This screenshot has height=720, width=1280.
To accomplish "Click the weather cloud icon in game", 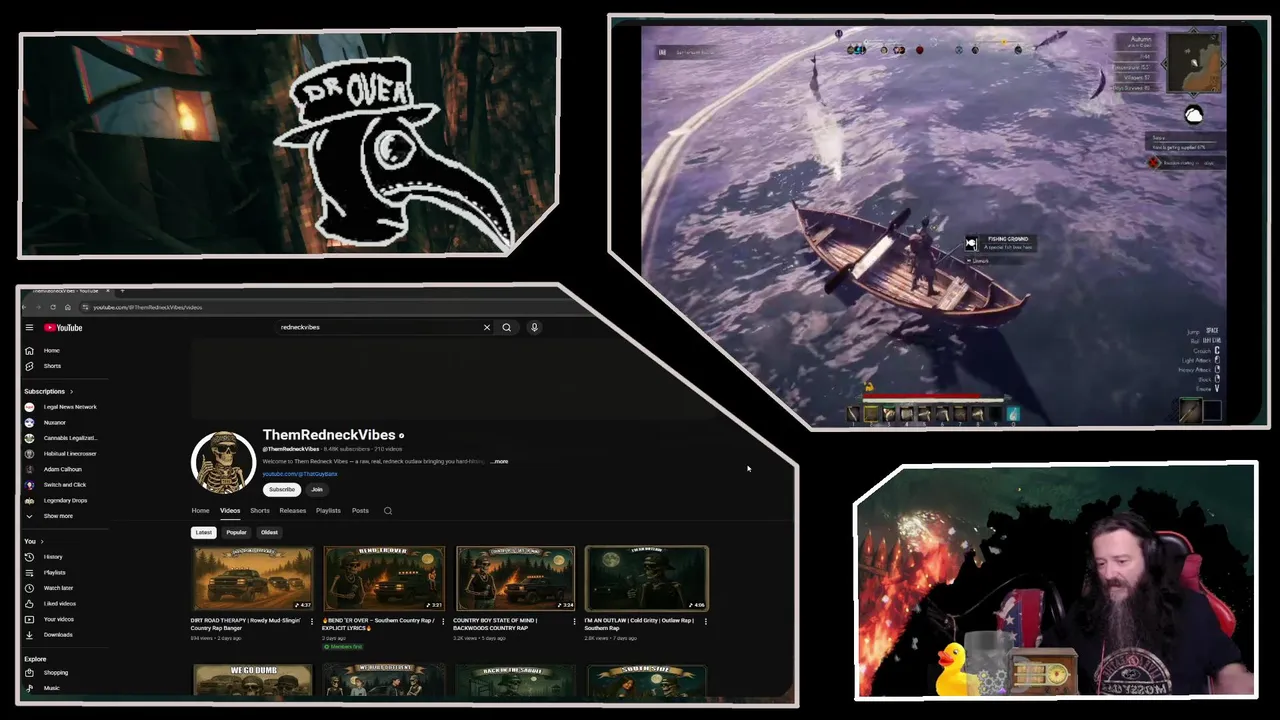I will coord(1194,116).
